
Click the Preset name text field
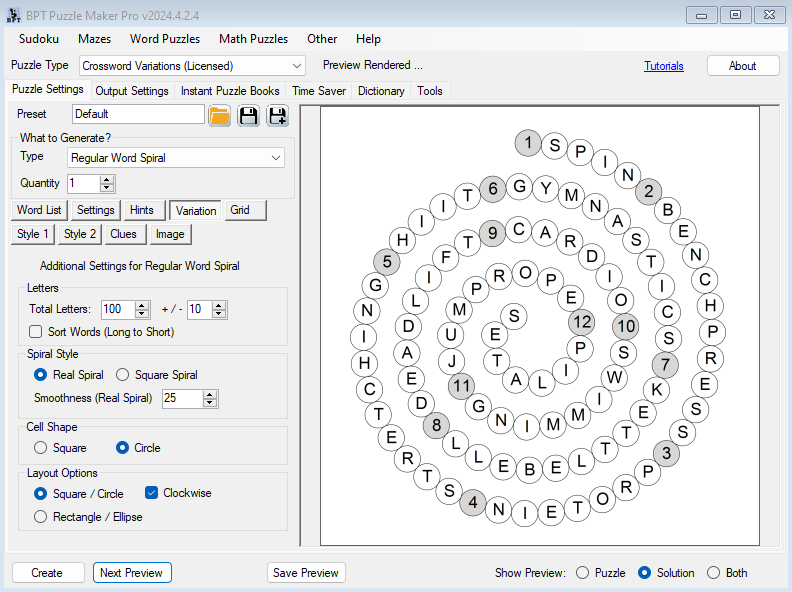tap(138, 114)
